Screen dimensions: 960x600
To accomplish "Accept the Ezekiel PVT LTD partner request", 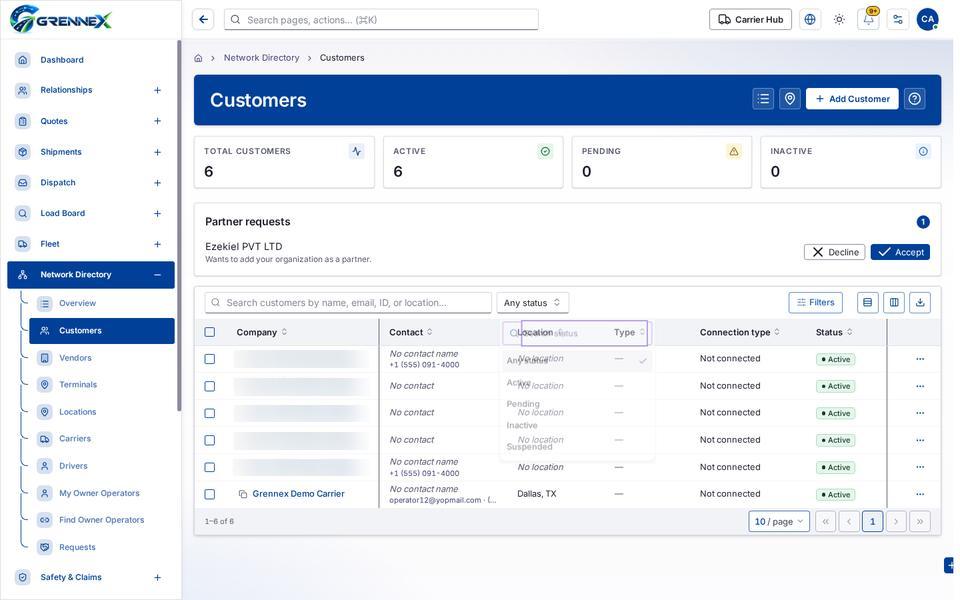I will click(x=900, y=252).
